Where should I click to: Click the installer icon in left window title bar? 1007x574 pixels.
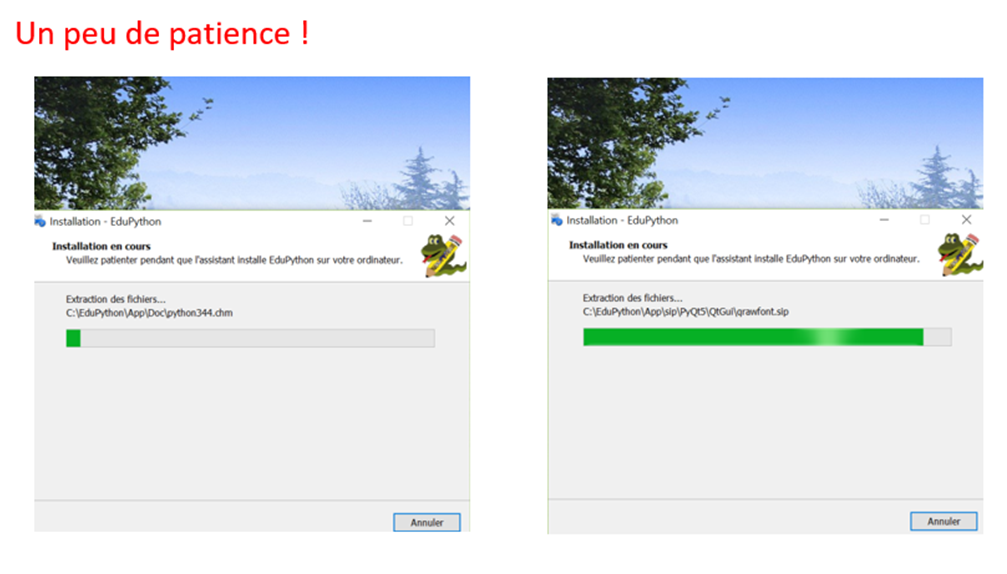40,221
